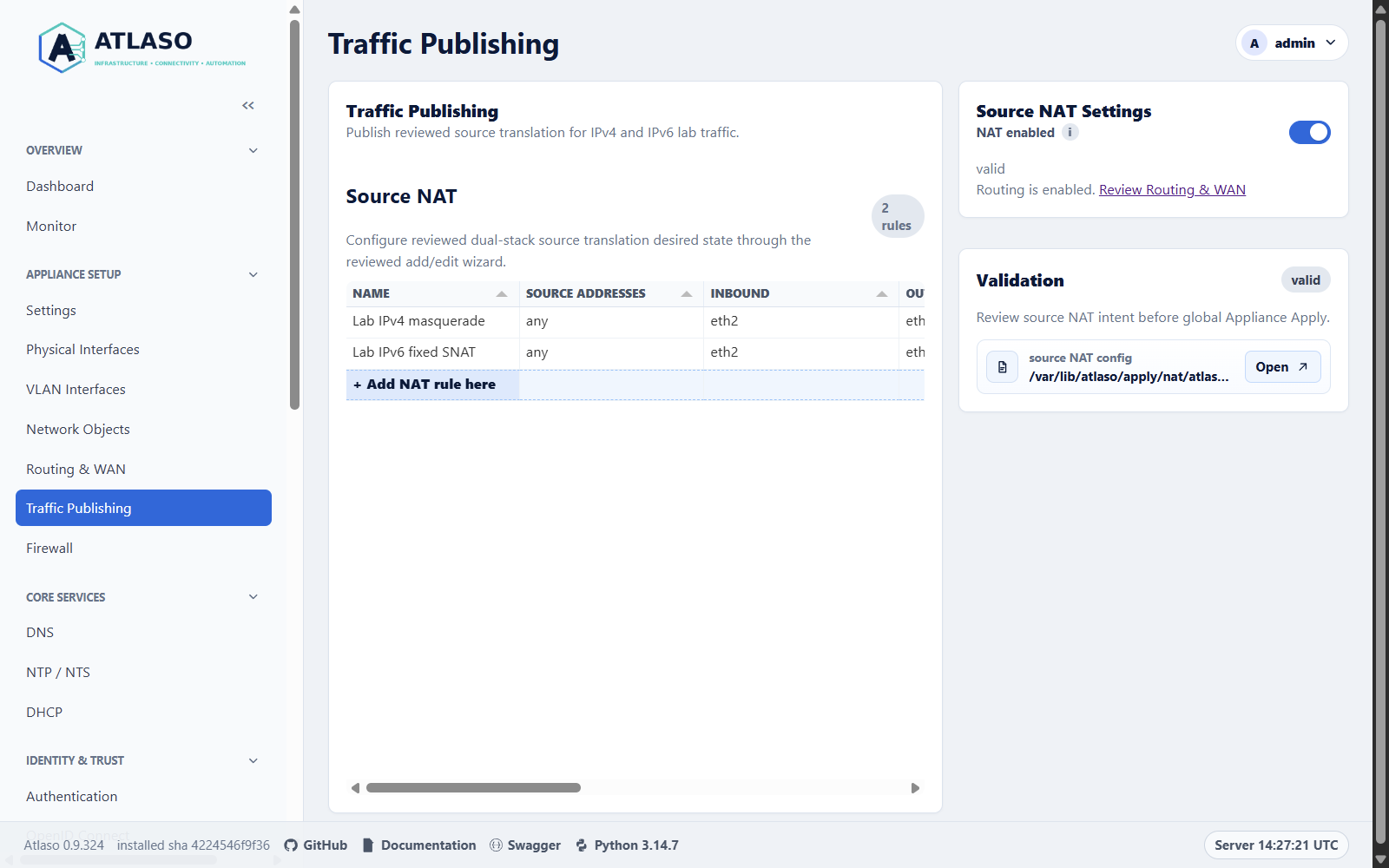1389x868 pixels.
Task: Click Add NAT rule here
Action: click(425, 385)
